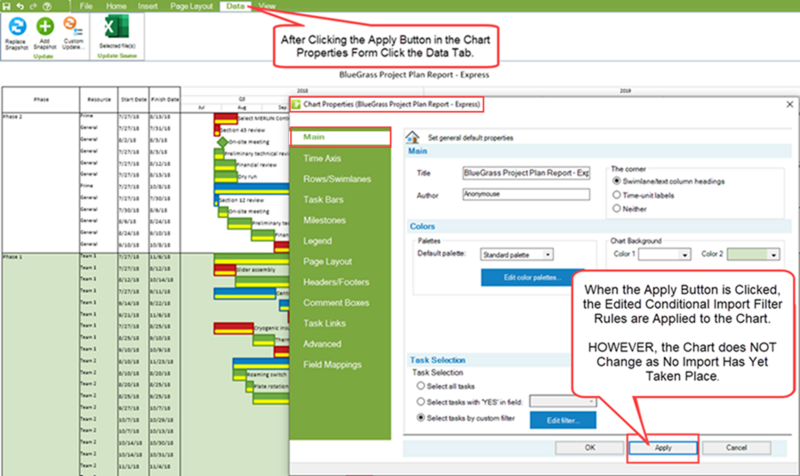Open the Color 1 background dropdown arrow

click(x=684, y=254)
